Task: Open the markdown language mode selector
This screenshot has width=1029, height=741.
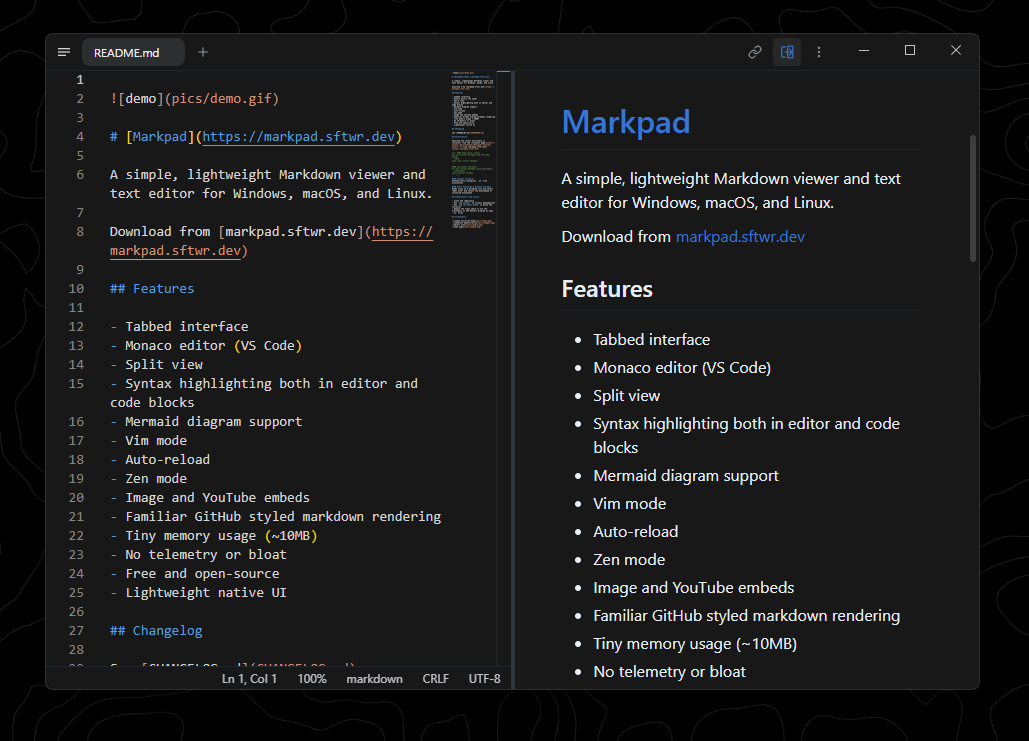Action: (374, 678)
